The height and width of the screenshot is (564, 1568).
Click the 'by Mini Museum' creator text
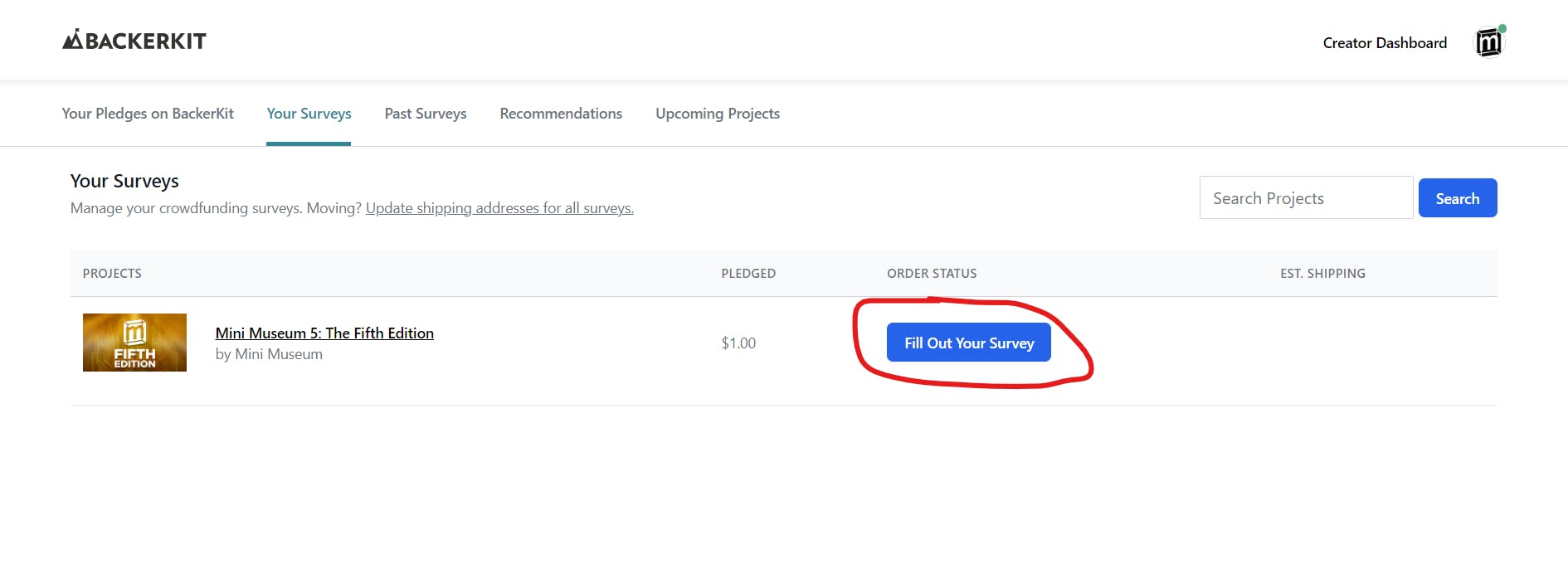(269, 354)
